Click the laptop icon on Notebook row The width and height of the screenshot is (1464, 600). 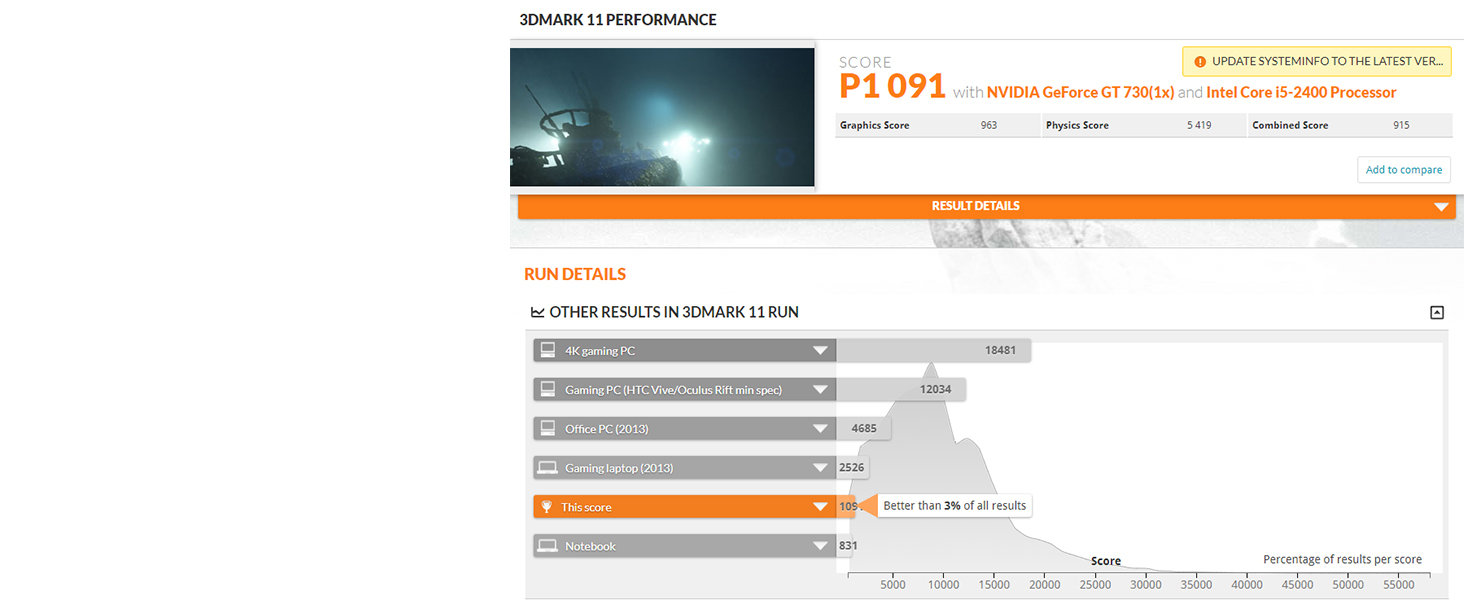click(547, 546)
